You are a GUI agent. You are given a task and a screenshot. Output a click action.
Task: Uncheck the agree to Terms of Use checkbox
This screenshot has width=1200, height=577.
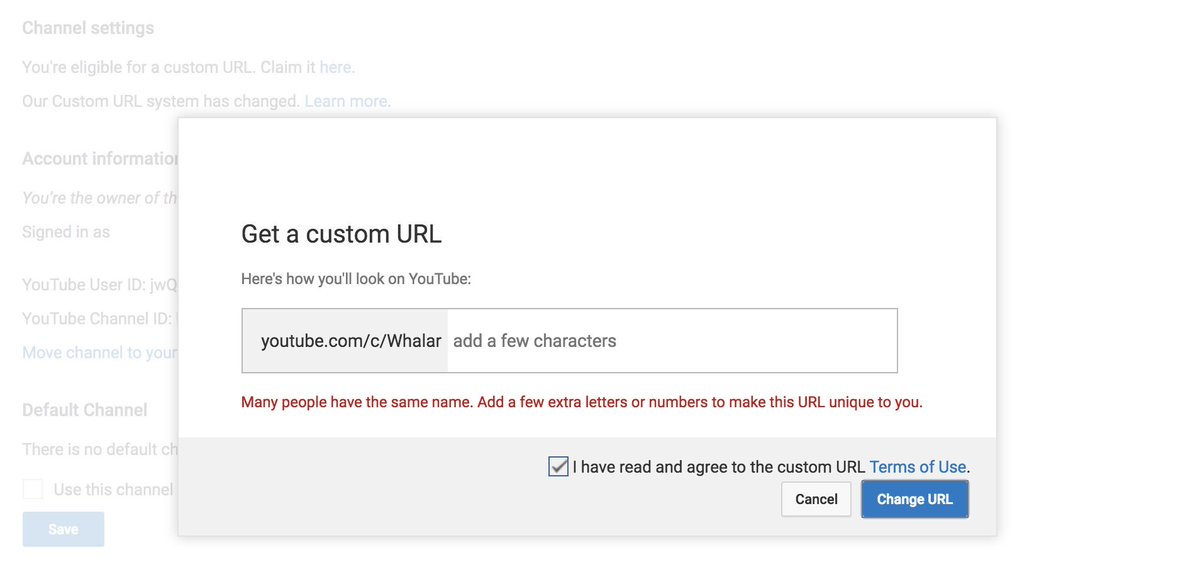558,466
